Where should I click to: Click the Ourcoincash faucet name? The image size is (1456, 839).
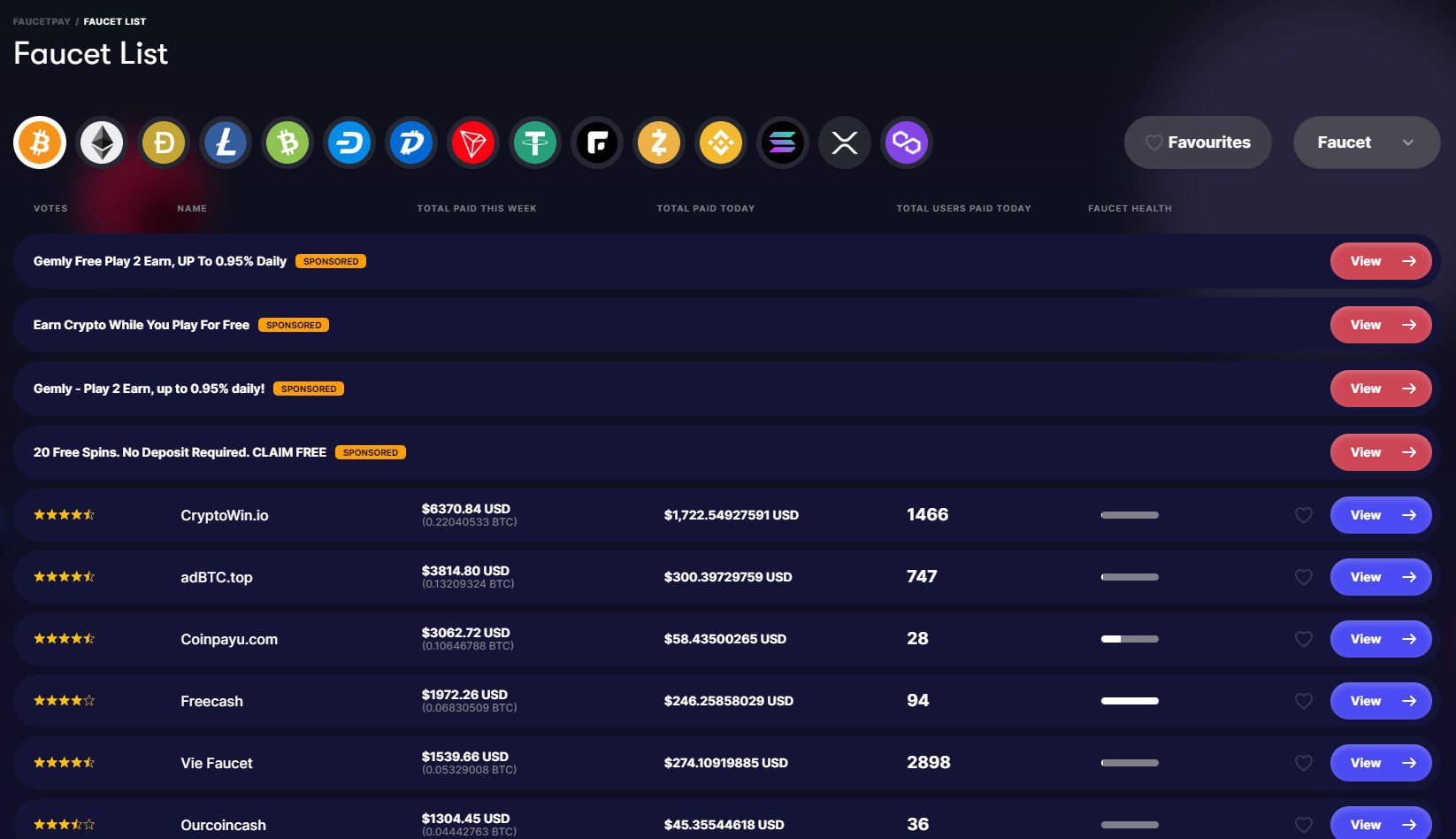point(223,825)
